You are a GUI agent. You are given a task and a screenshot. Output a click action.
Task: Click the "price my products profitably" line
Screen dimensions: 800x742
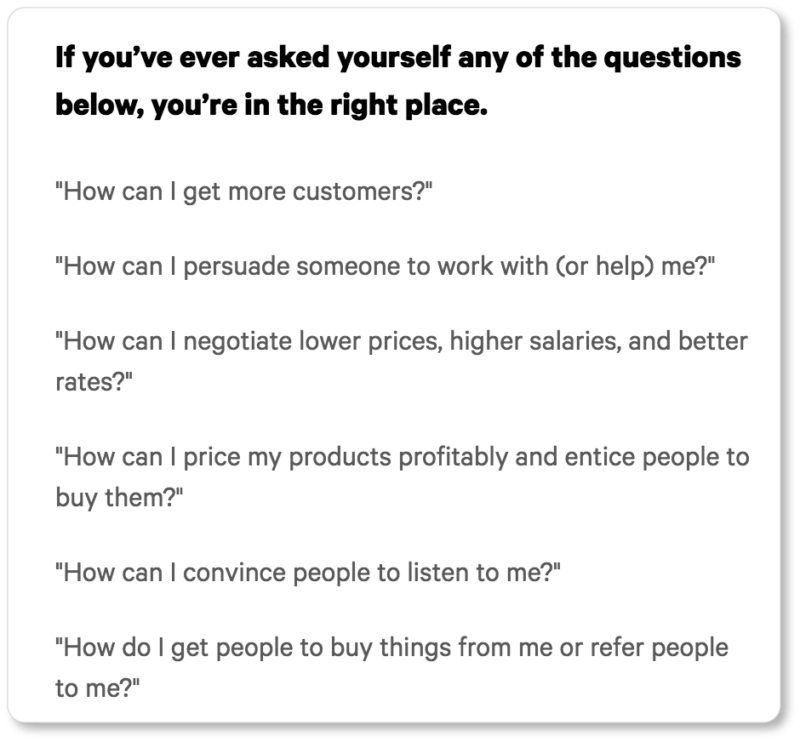(402, 457)
